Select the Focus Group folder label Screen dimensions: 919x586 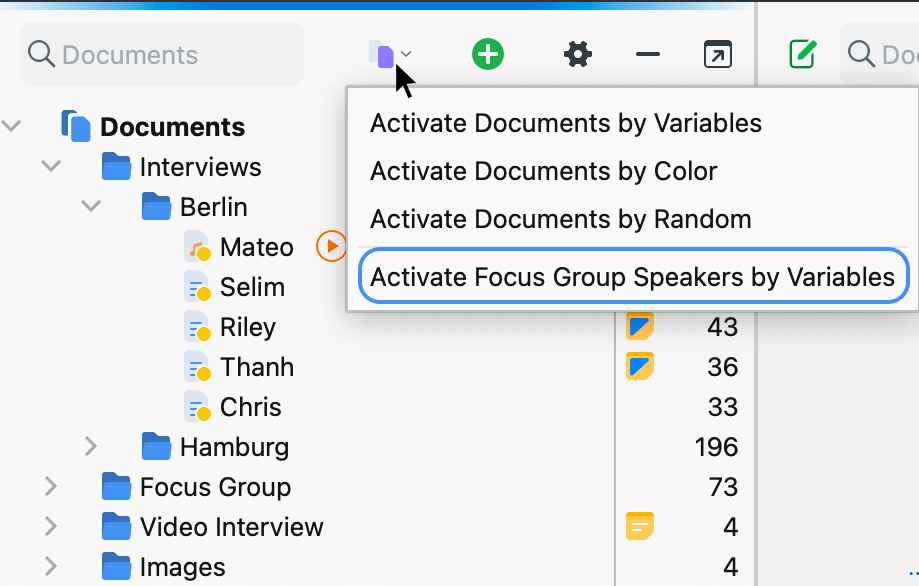pyautogui.click(x=215, y=487)
